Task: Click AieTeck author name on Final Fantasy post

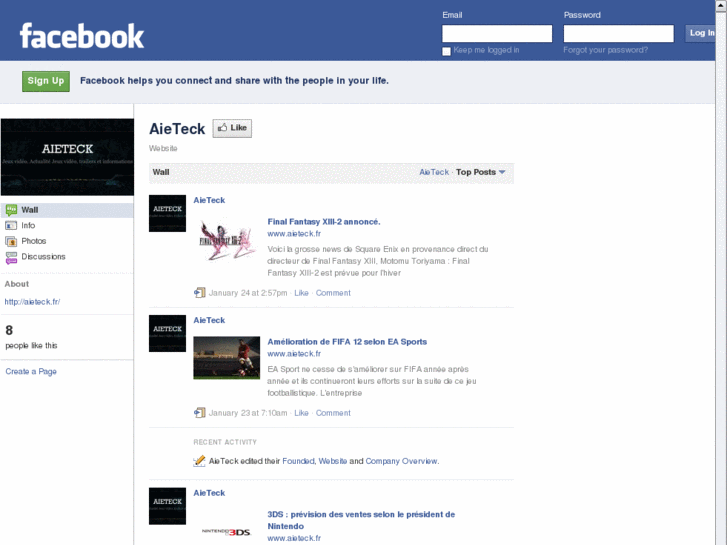Action: tap(209, 200)
